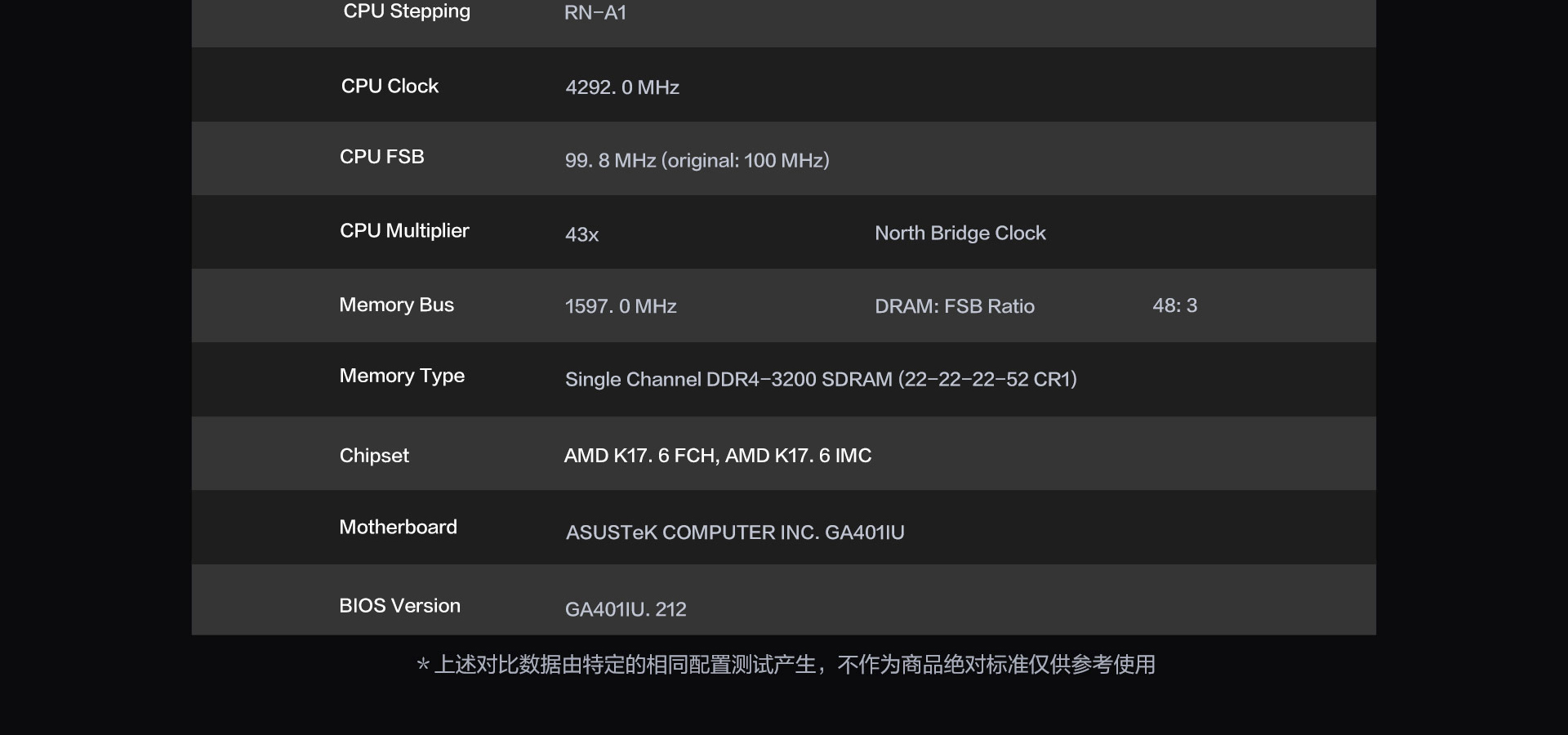Click the North Bridge Clock label
Image resolution: width=1568 pixels, height=735 pixels.
point(960,234)
